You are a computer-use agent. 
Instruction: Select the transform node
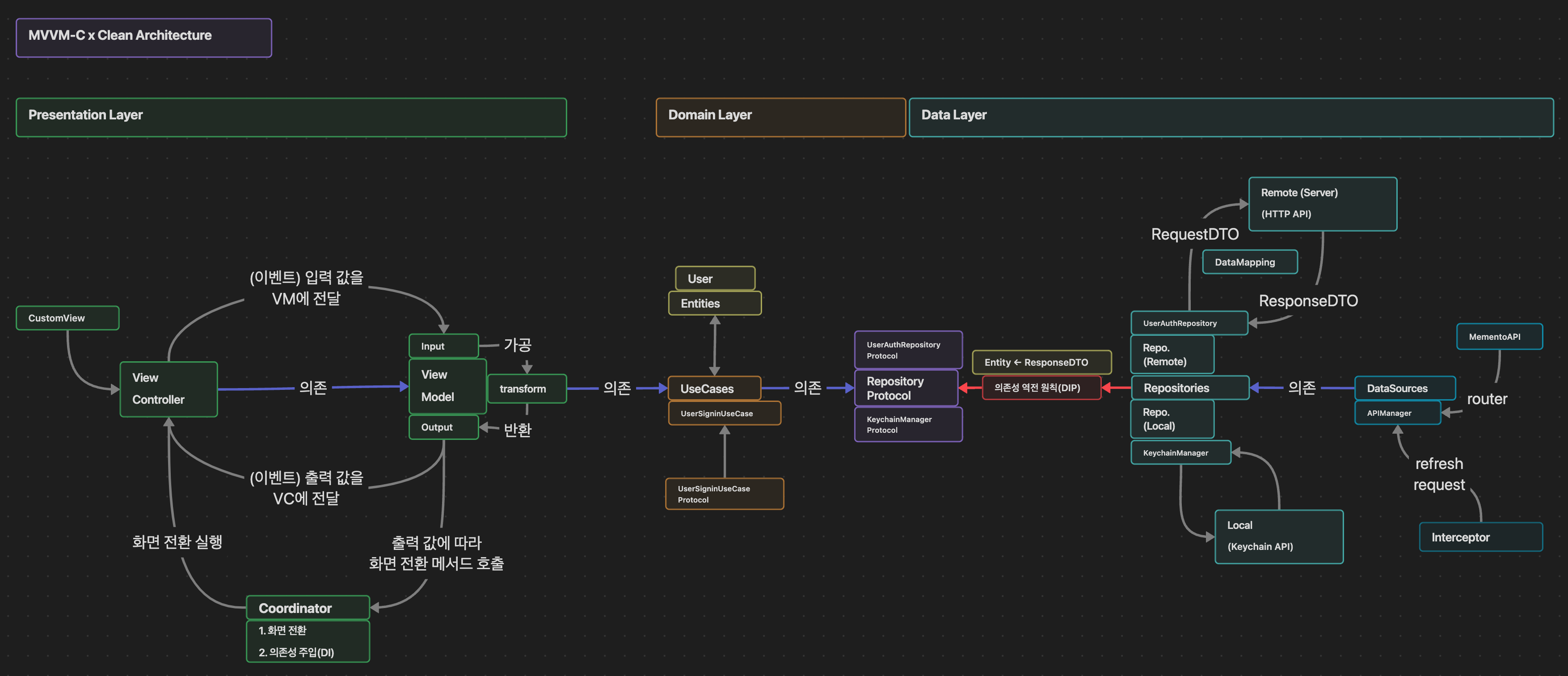[x=527, y=389]
